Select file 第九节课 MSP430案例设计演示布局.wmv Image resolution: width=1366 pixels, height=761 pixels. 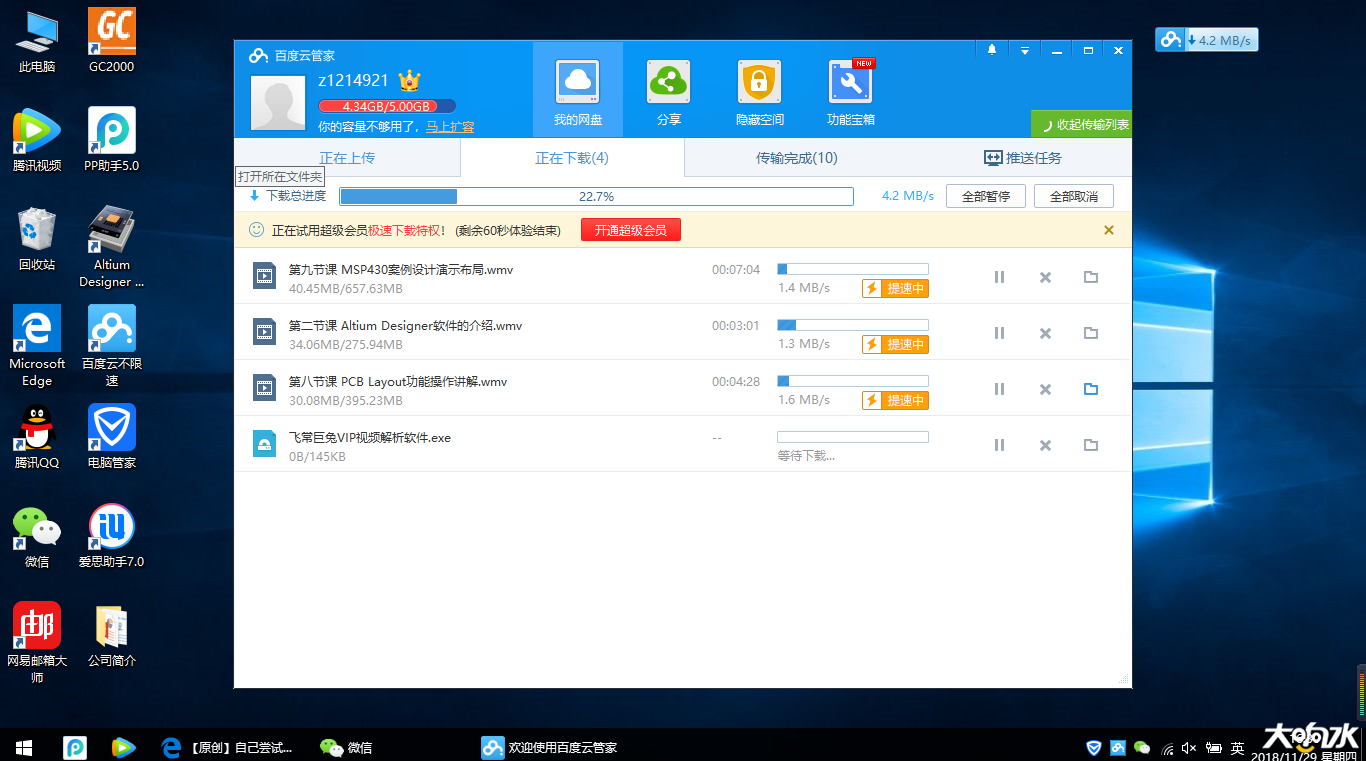coord(401,270)
